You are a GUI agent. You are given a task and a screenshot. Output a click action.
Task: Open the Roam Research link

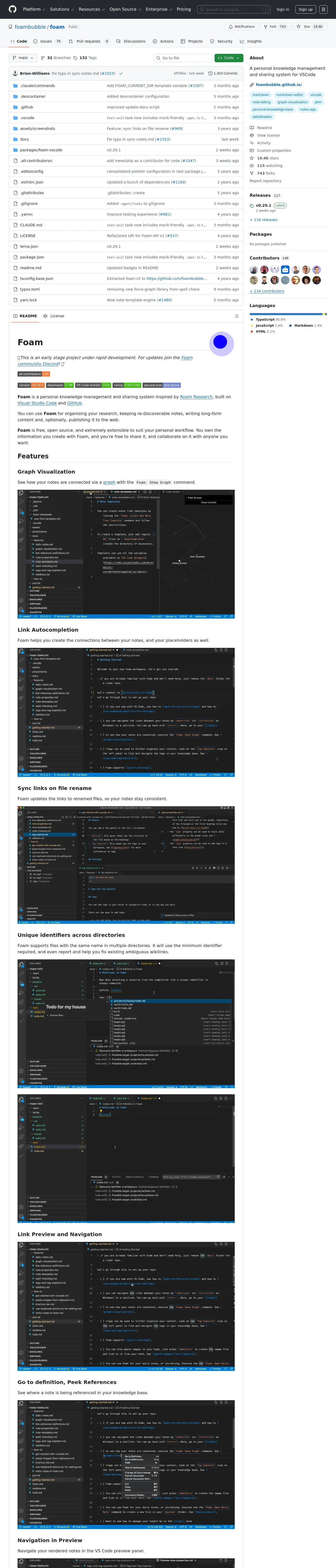click(x=196, y=397)
